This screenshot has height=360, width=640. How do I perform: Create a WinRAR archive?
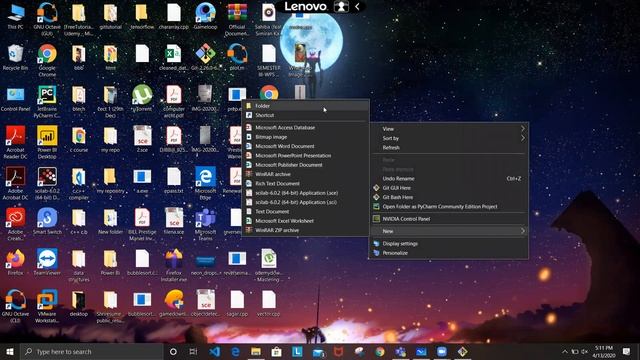[x=306, y=174]
